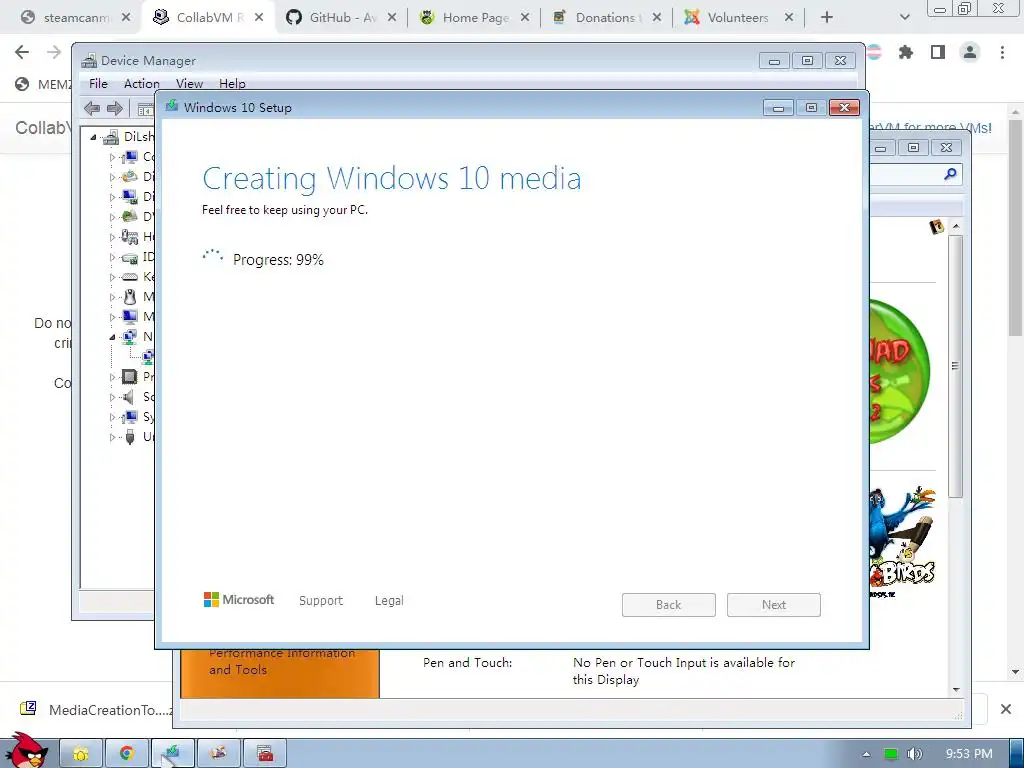Click Support link in Windows 10 Setup
The width and height of the screenshot is (1024, 768).
tap(321, 601)
